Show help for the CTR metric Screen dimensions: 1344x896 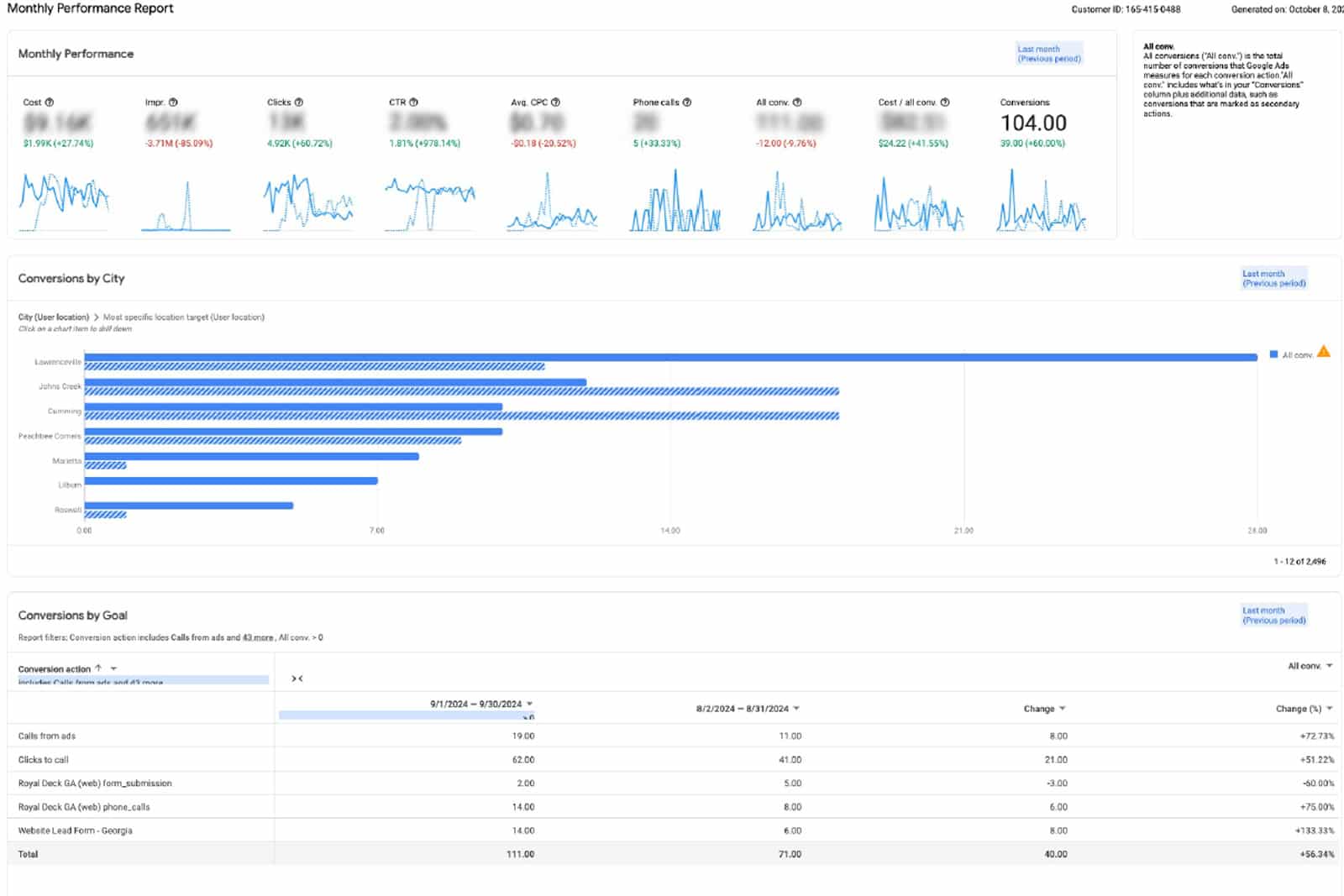coord(413,102)
